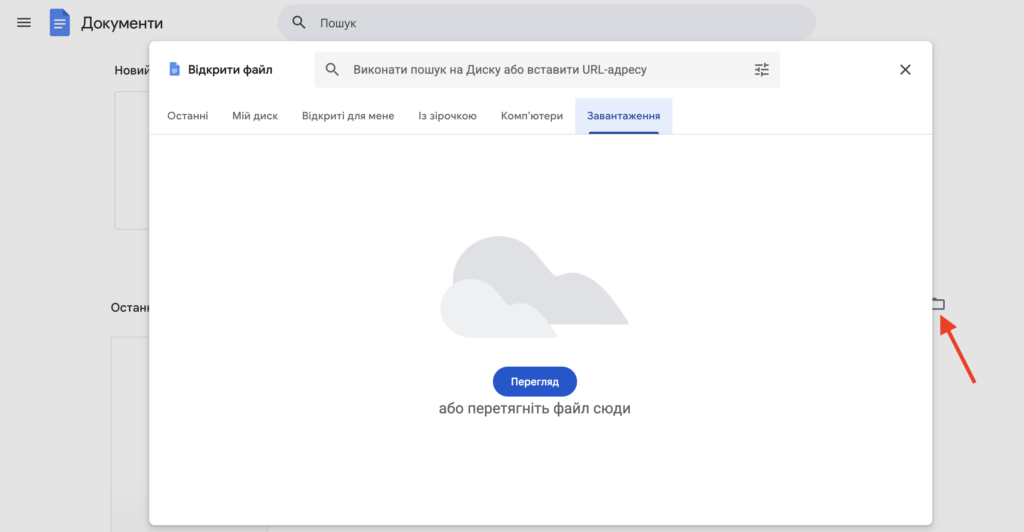This screenshot has width=1024, height=532.
Task: Select the Завантаження tab
Action: tap(623, 116)
